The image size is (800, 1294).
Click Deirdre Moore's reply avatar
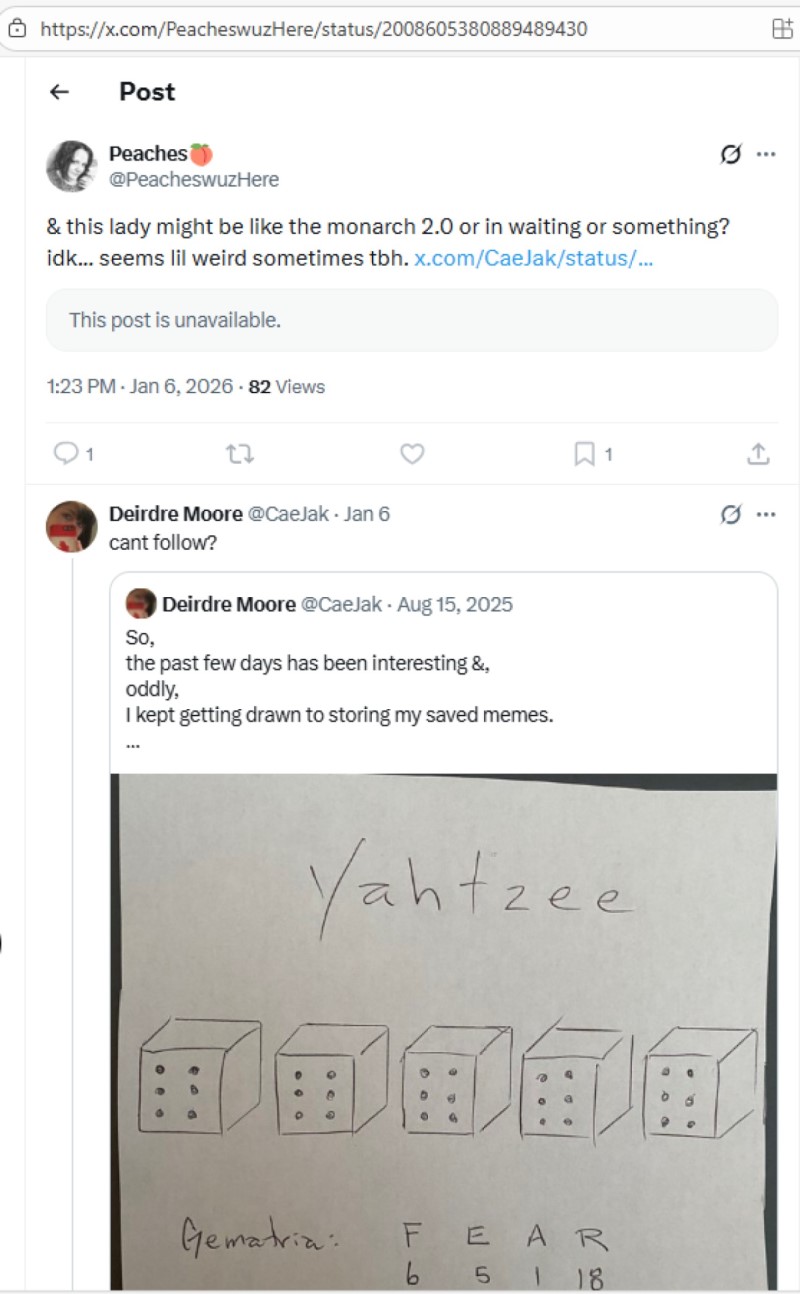(71, 526)
